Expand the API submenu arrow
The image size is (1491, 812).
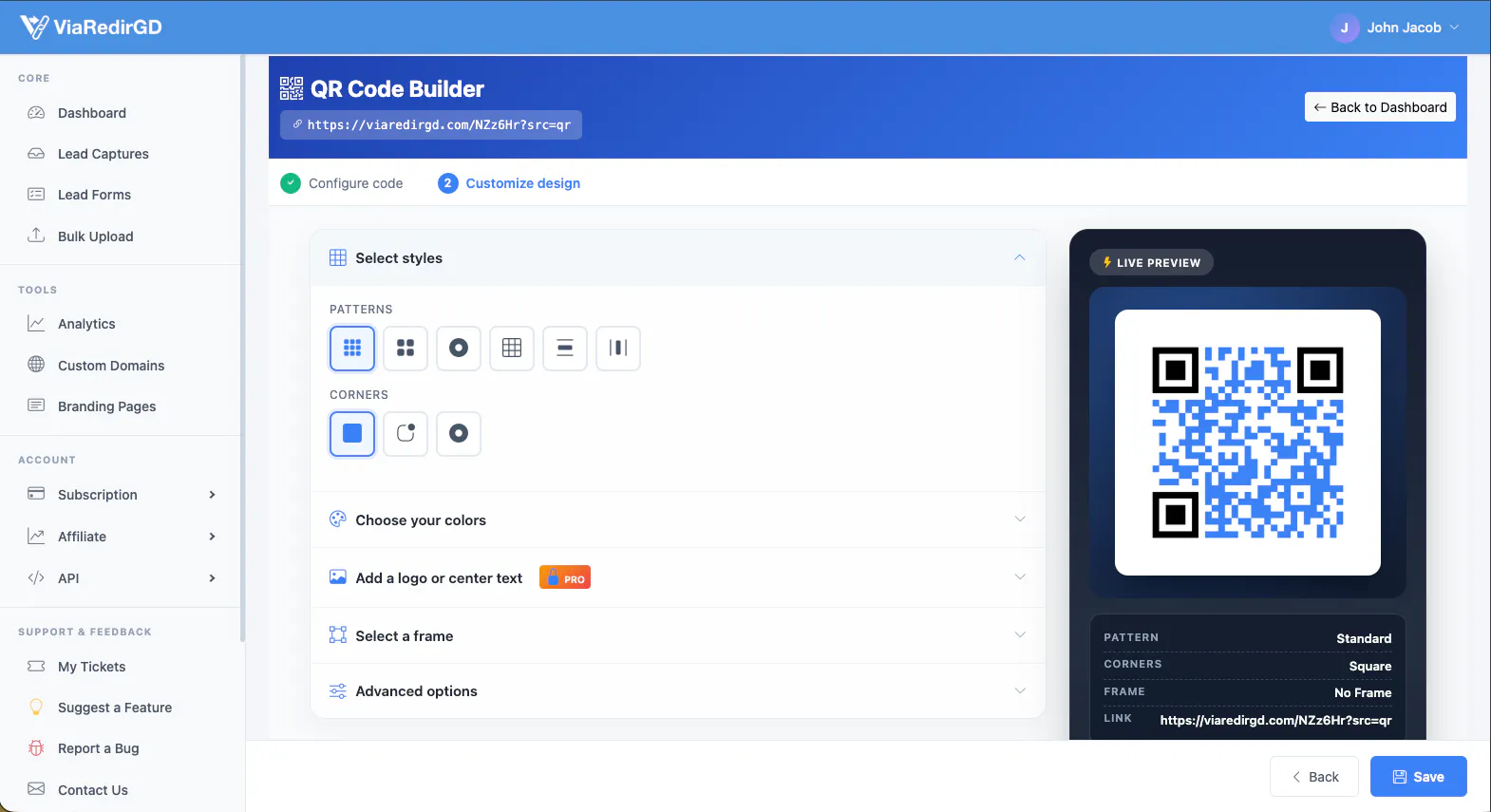click(212, 578)
